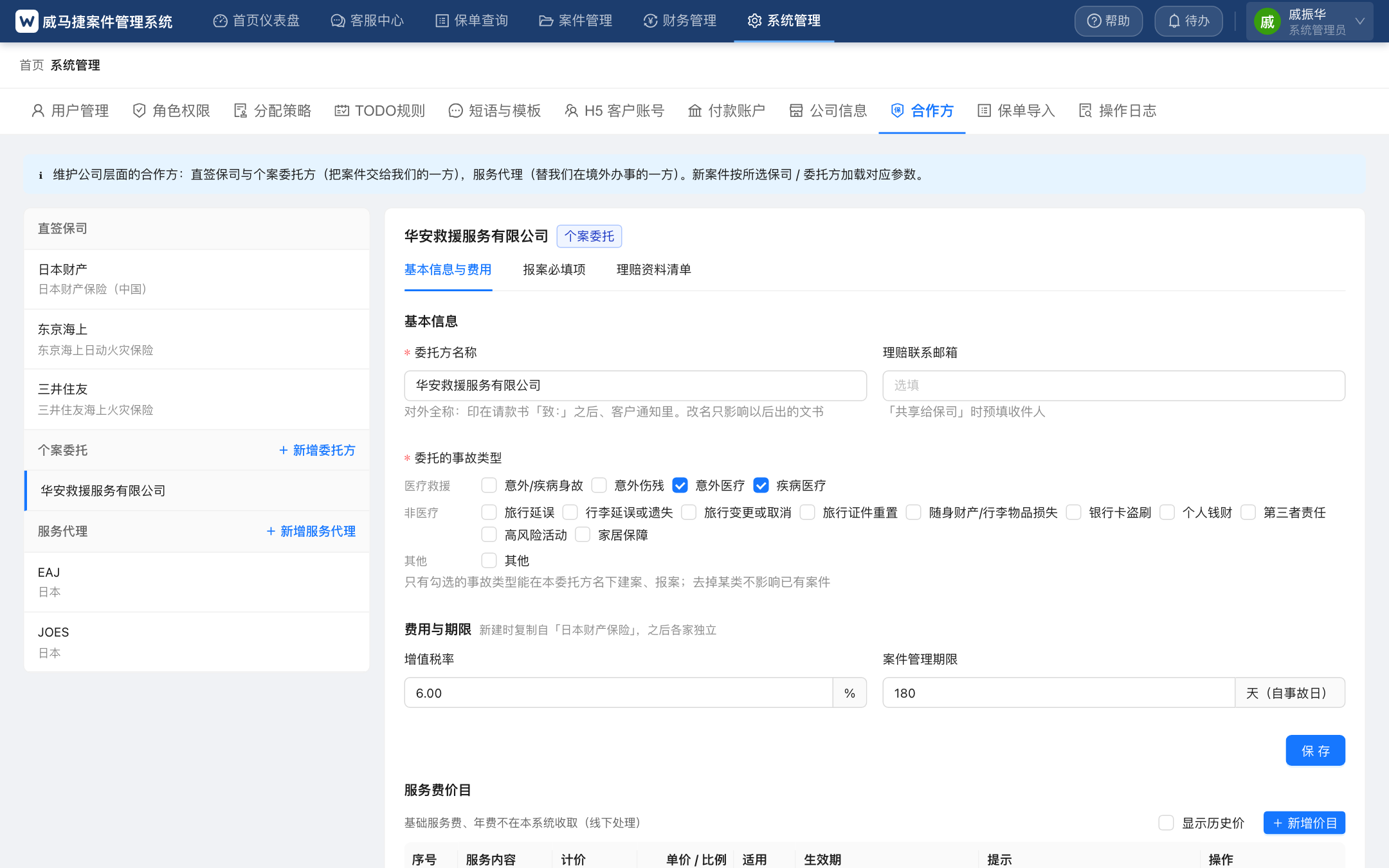Click the 付款账户 bank icon
The image size is (1389, 868).
click(694, 111)
